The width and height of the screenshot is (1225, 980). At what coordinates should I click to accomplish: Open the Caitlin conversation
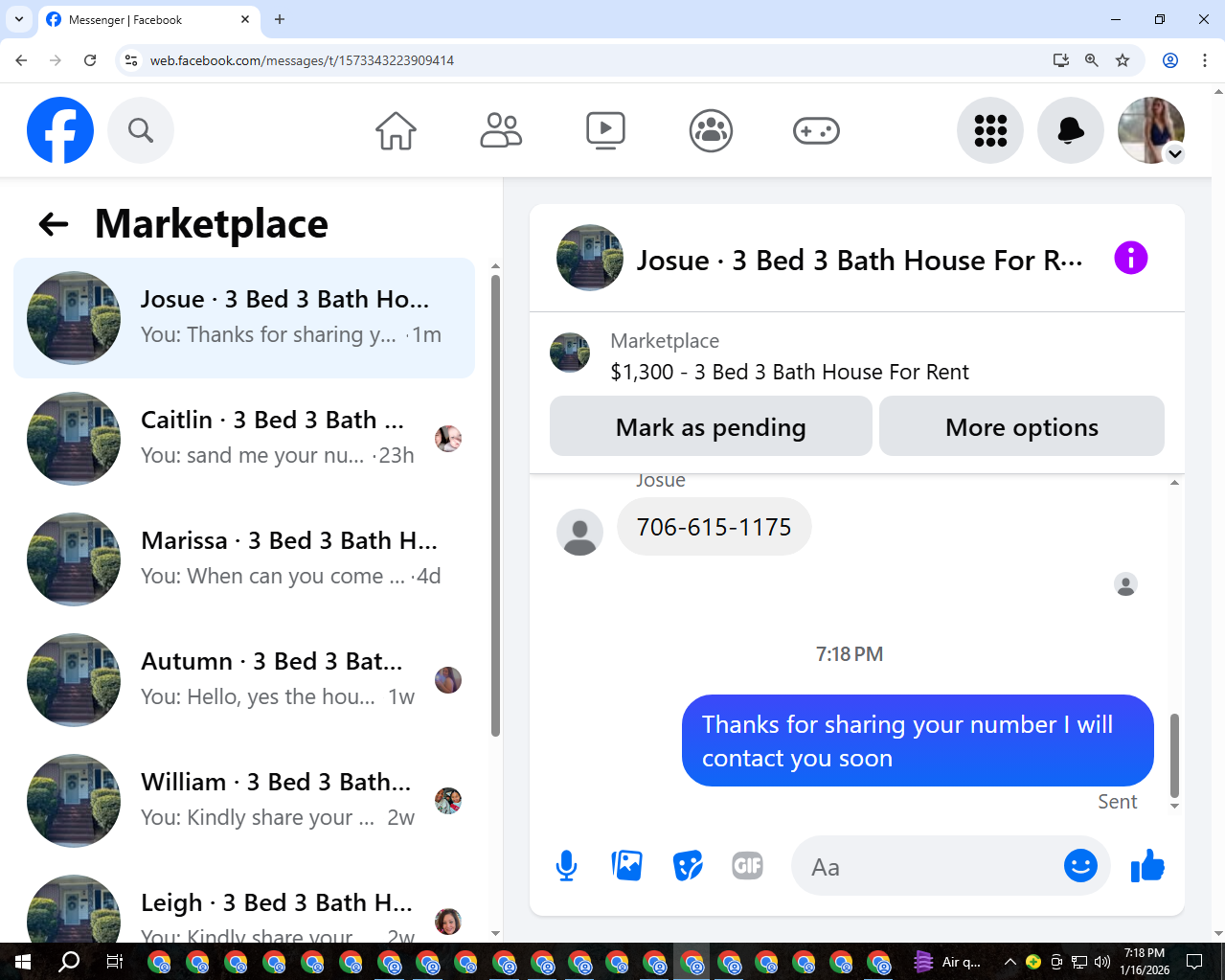coord(244,439)
